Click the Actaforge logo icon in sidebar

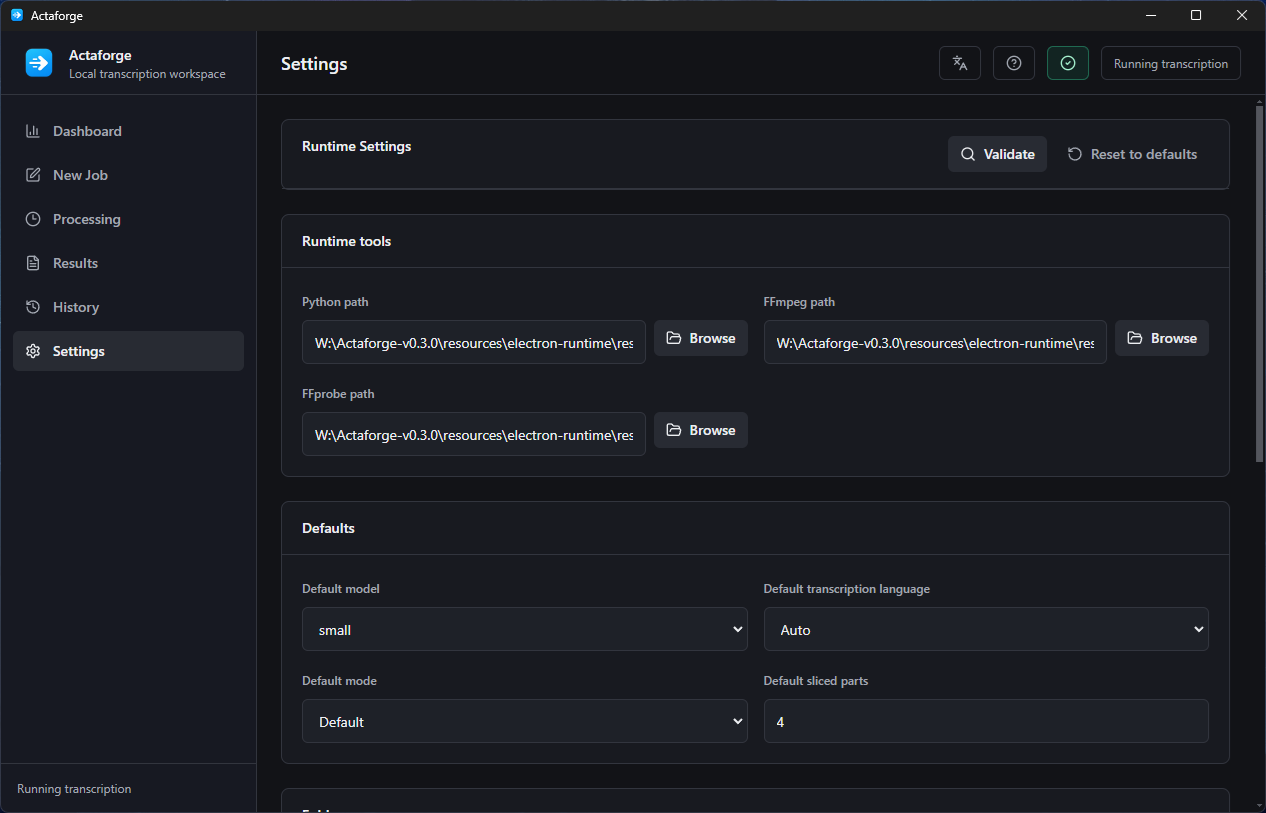pos(39,63)
